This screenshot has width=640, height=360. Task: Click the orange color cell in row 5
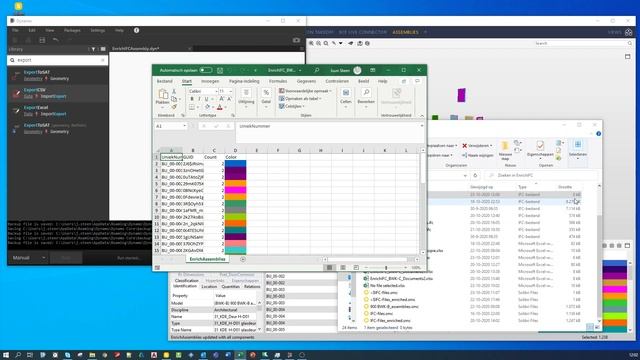[236, 184]
